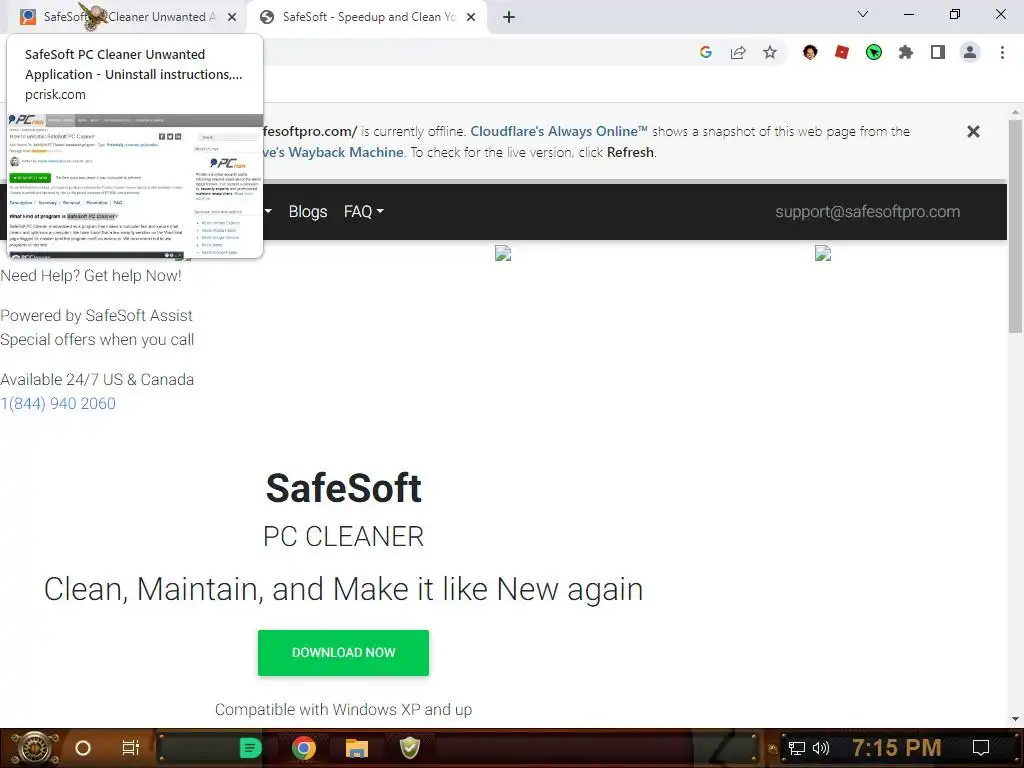Click 'Compatible with Windows XP and up' text
The width and height of the screenshot is (1024, 768).
344,709
